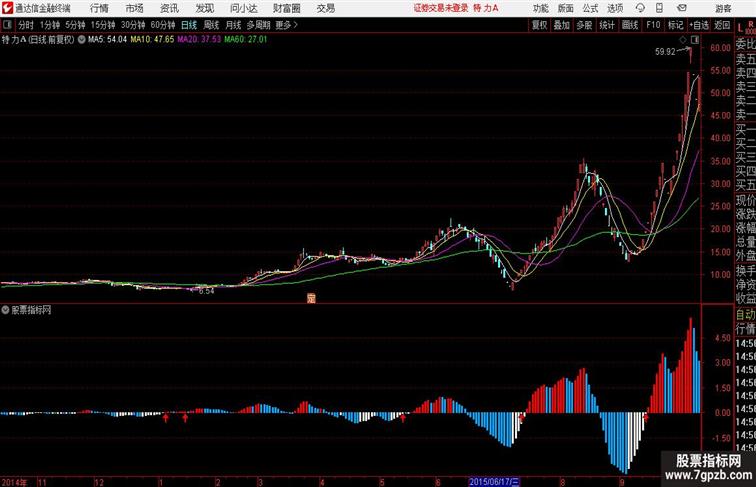Click the 6.54 low price label
This screenshot has width=756, height=487.
click(206, 291)
